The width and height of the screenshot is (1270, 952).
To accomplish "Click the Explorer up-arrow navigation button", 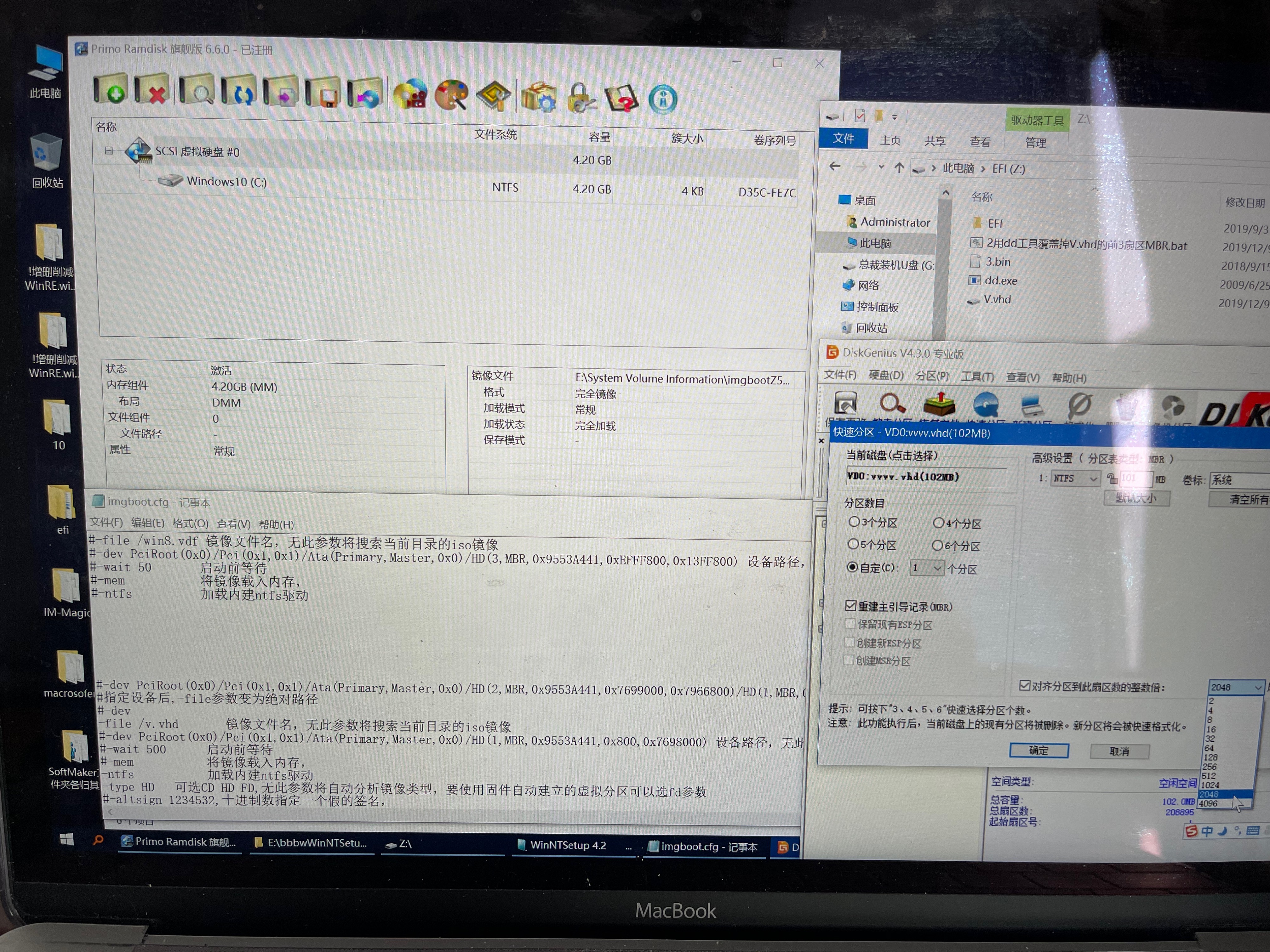I will click(899, 168).
